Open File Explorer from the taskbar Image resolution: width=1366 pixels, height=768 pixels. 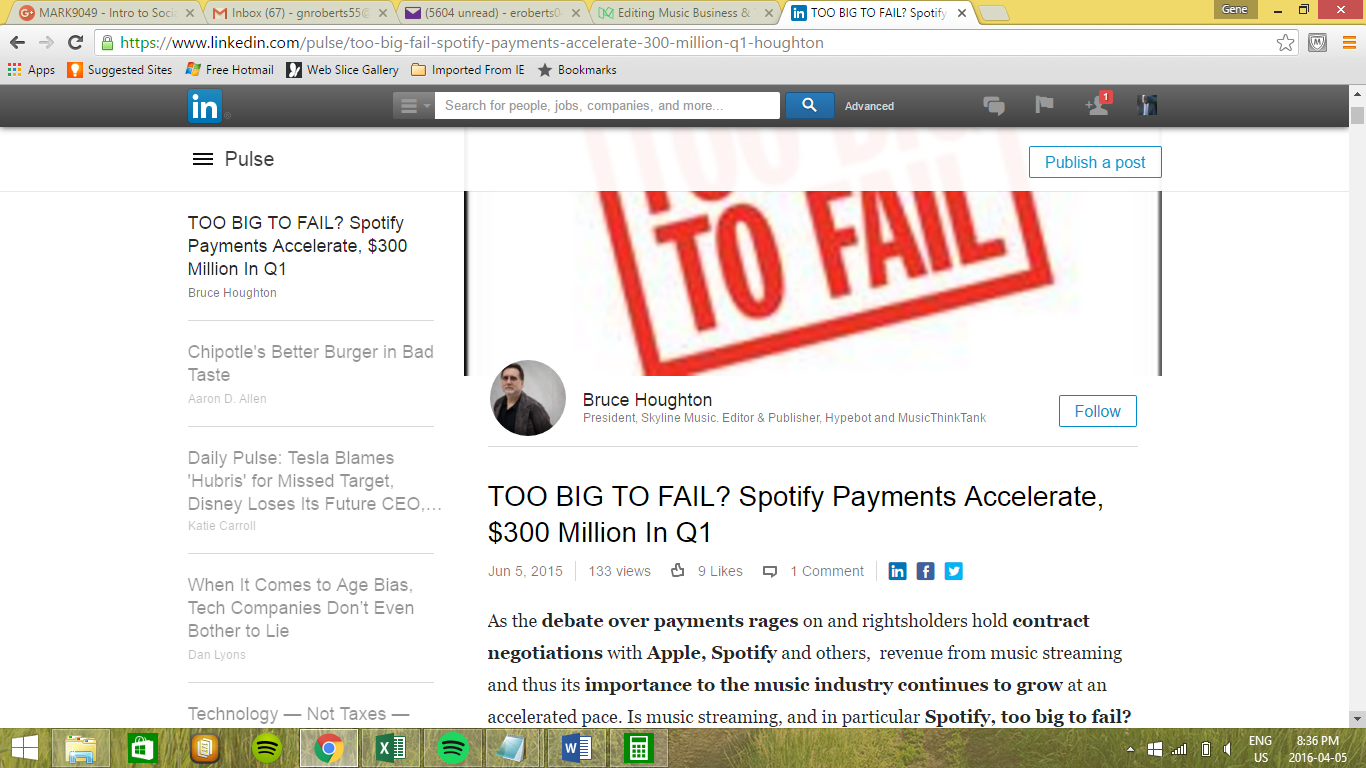point(81,748)
